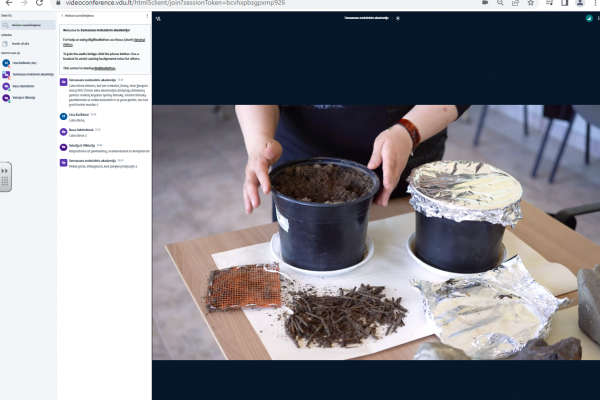This screenshot has height=400, width=600.
Task: Click the meeting title in the top bar
Action: [x=367, y=18]
